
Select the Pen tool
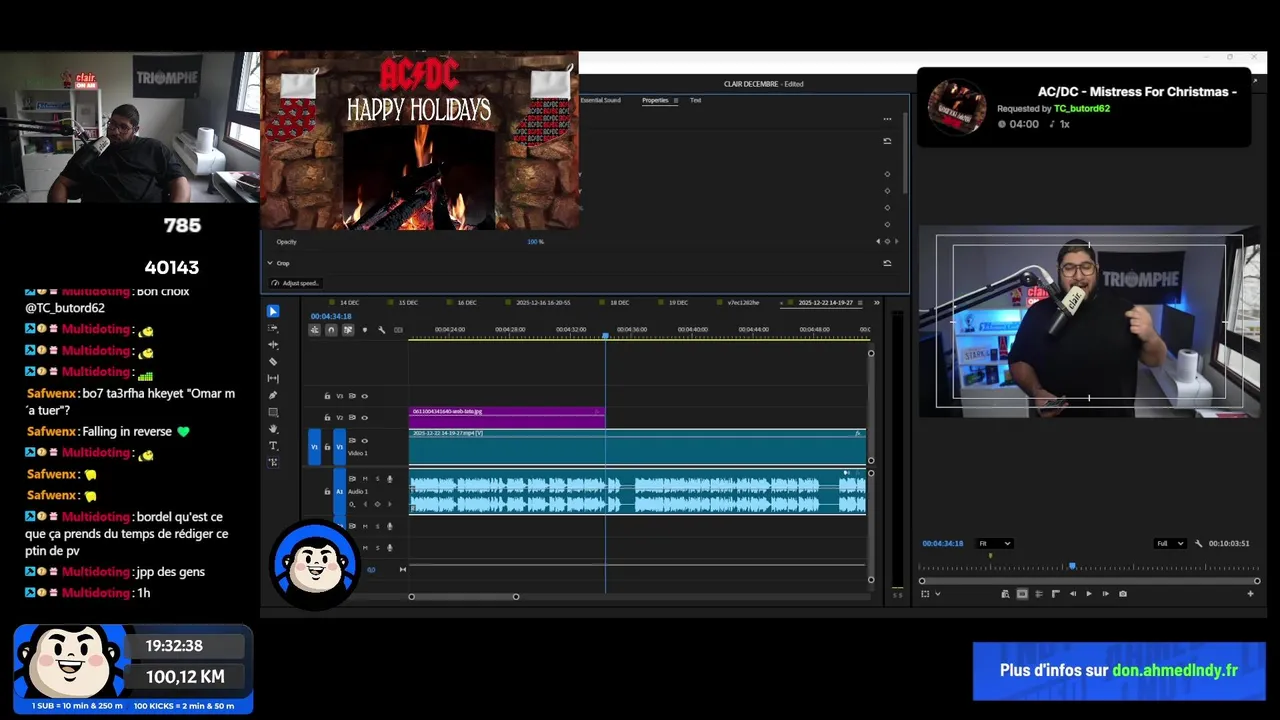pos(273,395)
